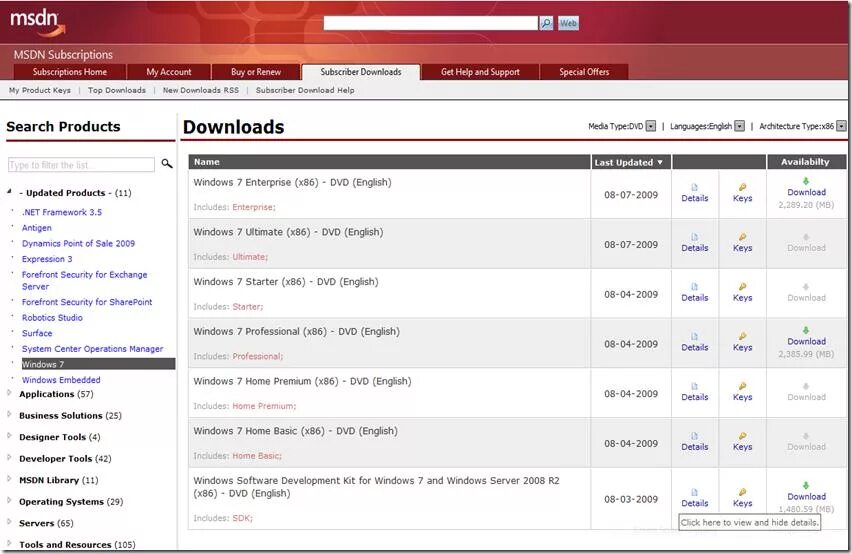The width and height of the screenshot is (852, 554).
Task: Download the Windows Software Development Kit
Action: [x=806, y=492]
